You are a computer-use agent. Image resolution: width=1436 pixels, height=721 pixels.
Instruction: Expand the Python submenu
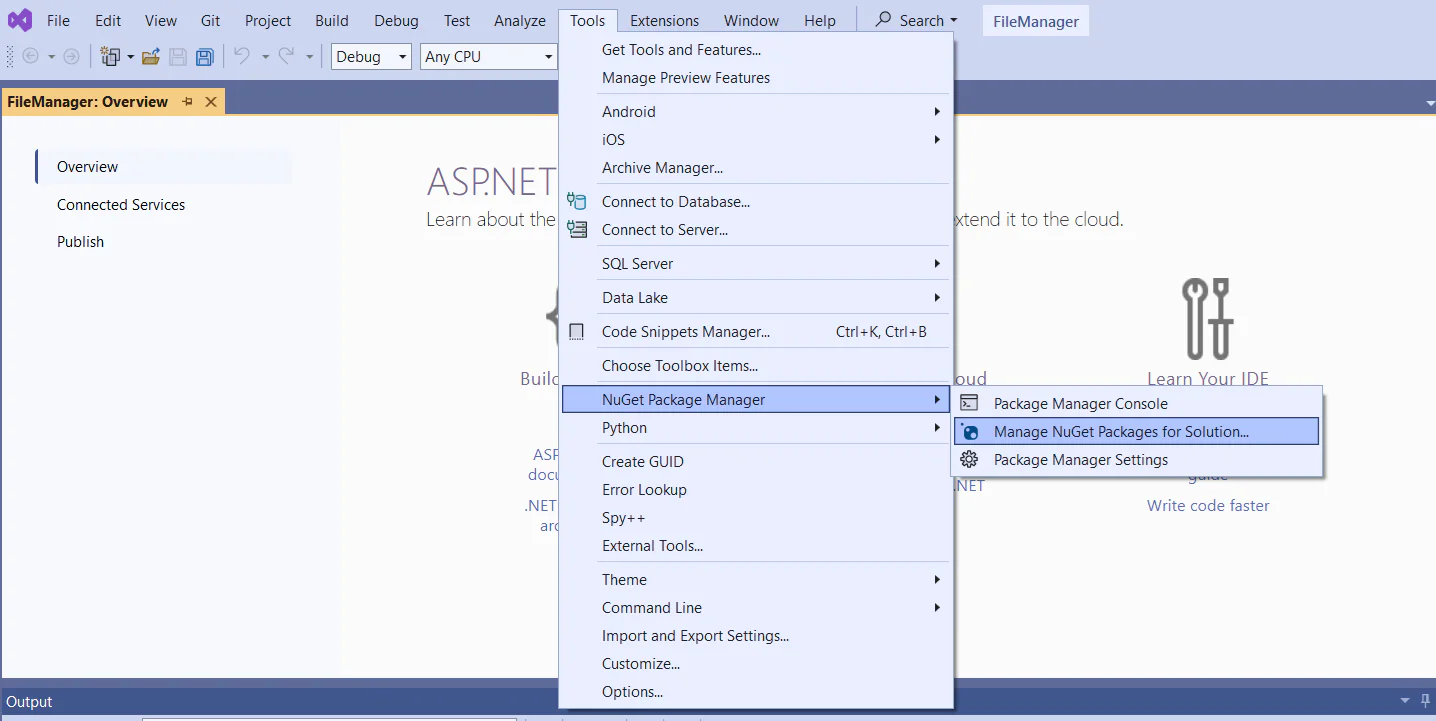(937, 428)
